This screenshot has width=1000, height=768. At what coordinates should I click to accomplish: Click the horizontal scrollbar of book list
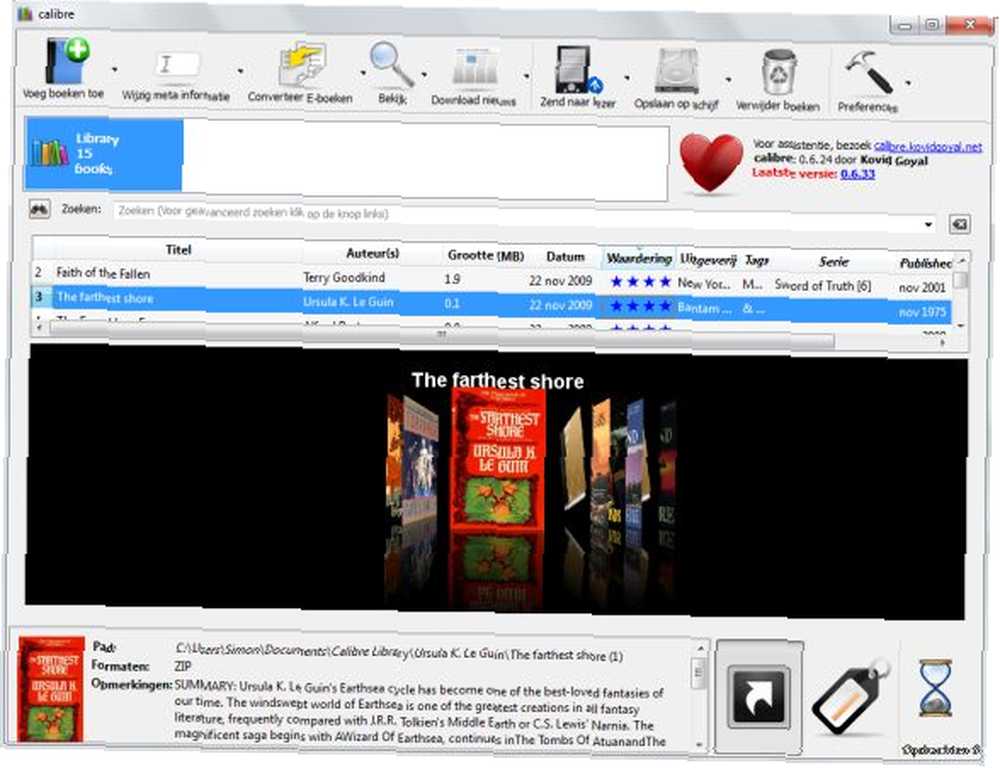440,334
